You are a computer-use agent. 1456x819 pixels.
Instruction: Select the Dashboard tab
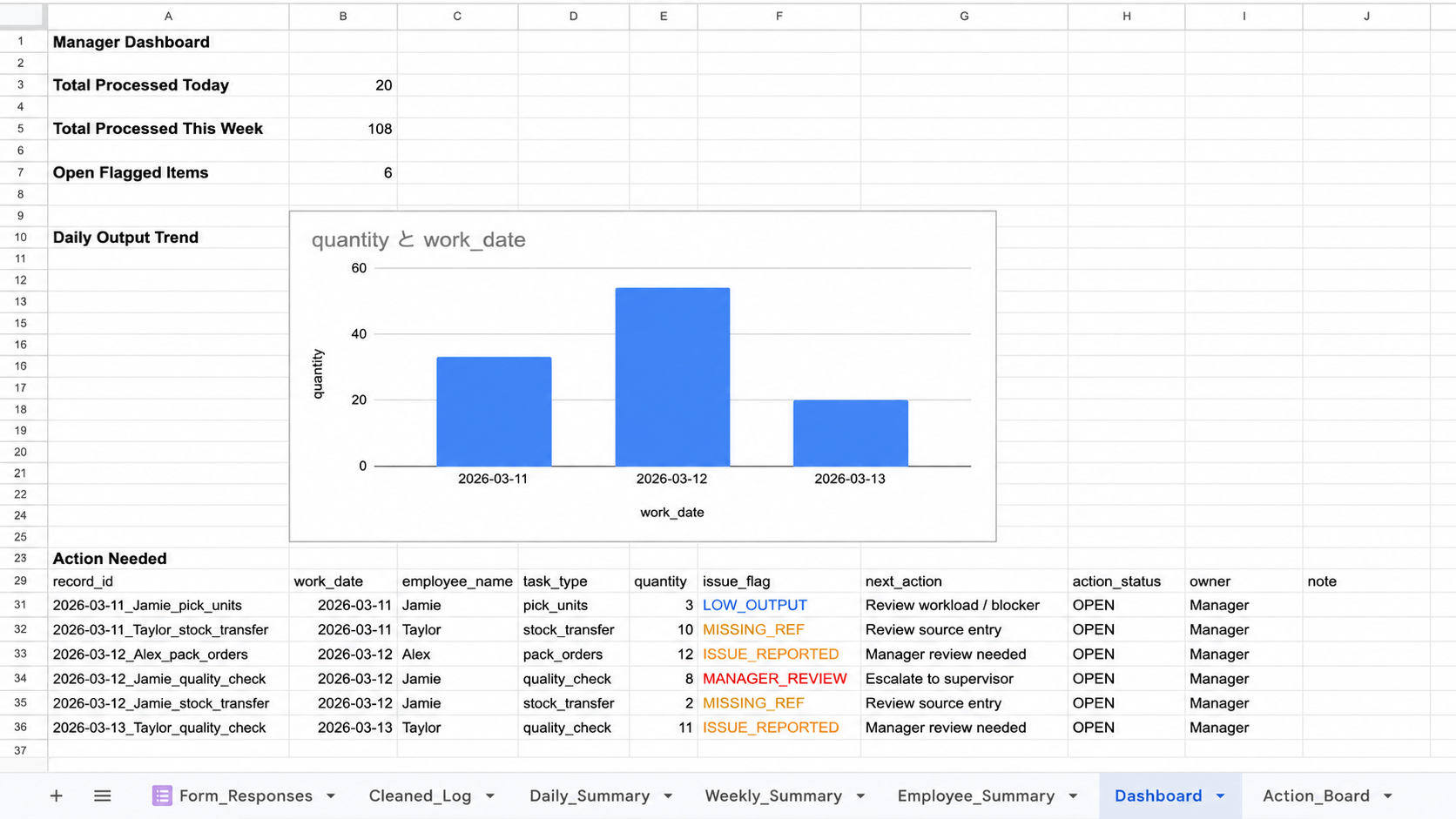tap(1158, 796)
